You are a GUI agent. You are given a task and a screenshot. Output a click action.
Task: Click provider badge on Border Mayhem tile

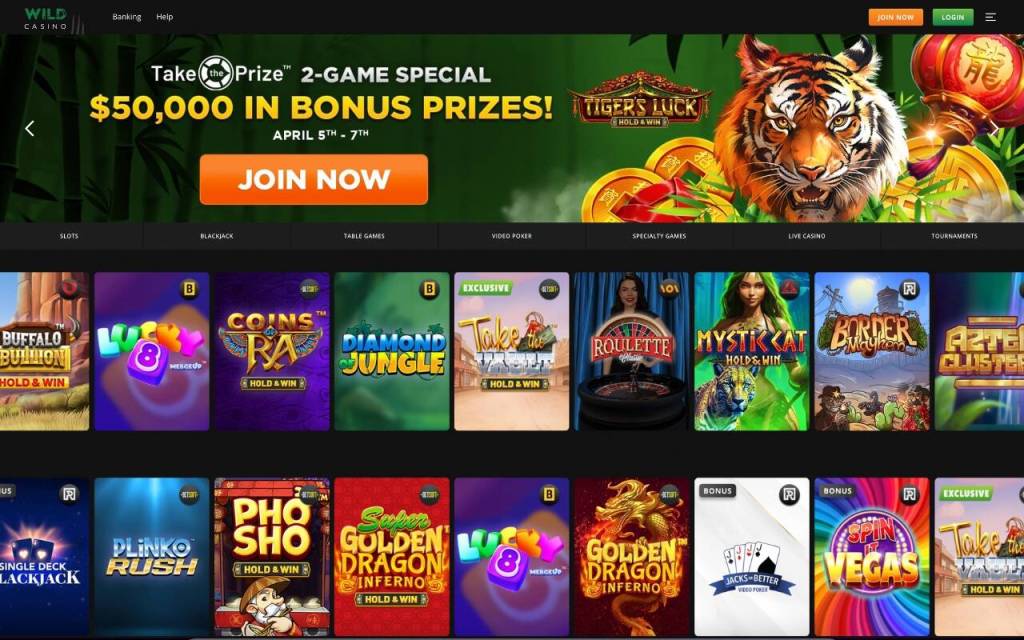coord(909,289)
